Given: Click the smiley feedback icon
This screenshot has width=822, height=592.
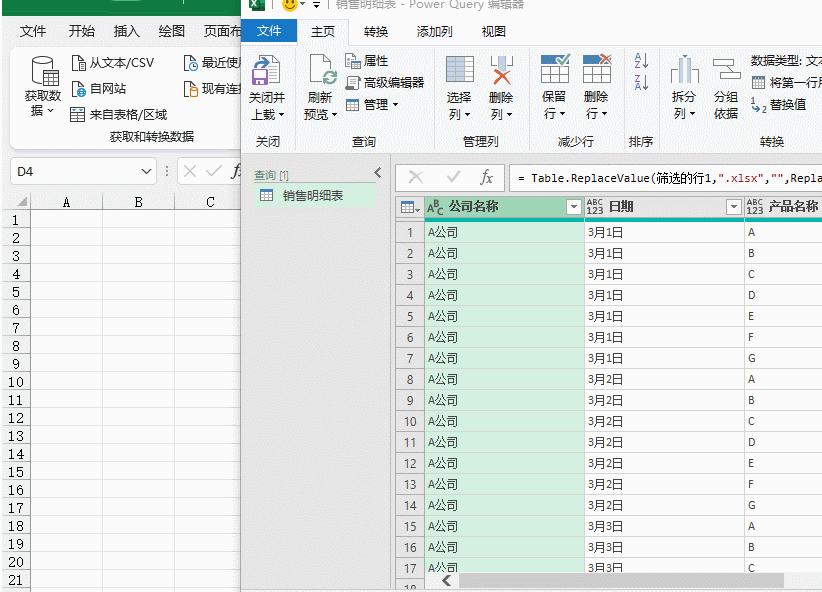Looking at the screenshot, I should tap(289, 5).
